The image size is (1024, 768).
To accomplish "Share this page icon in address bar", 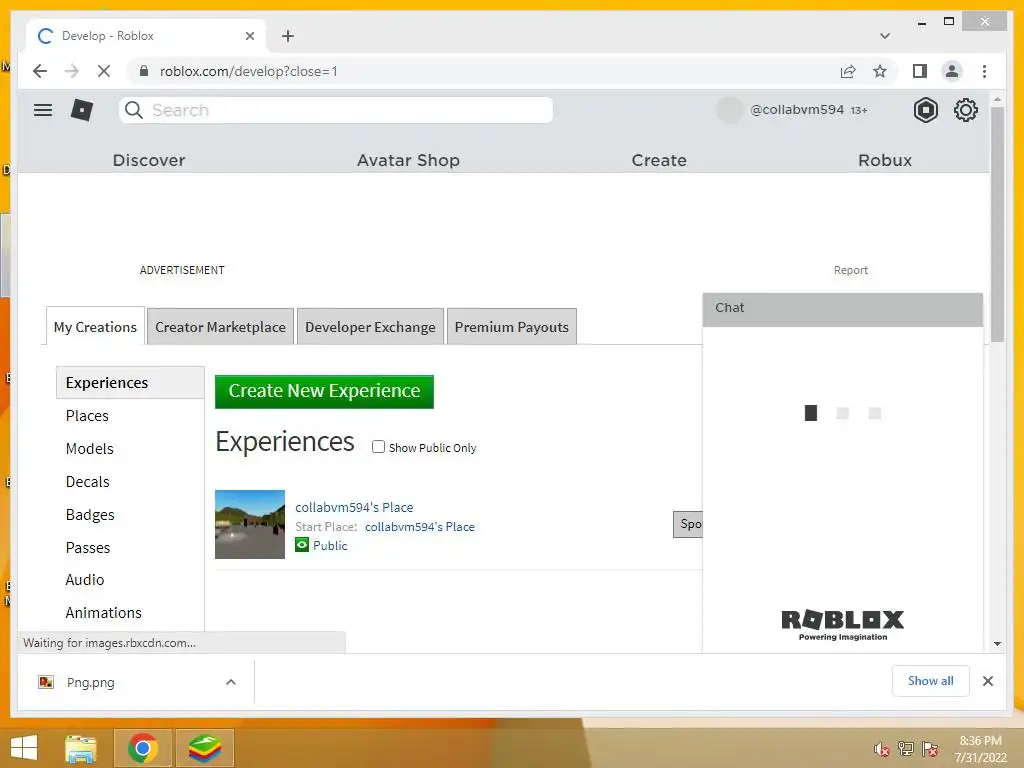I will coord(848,71).
